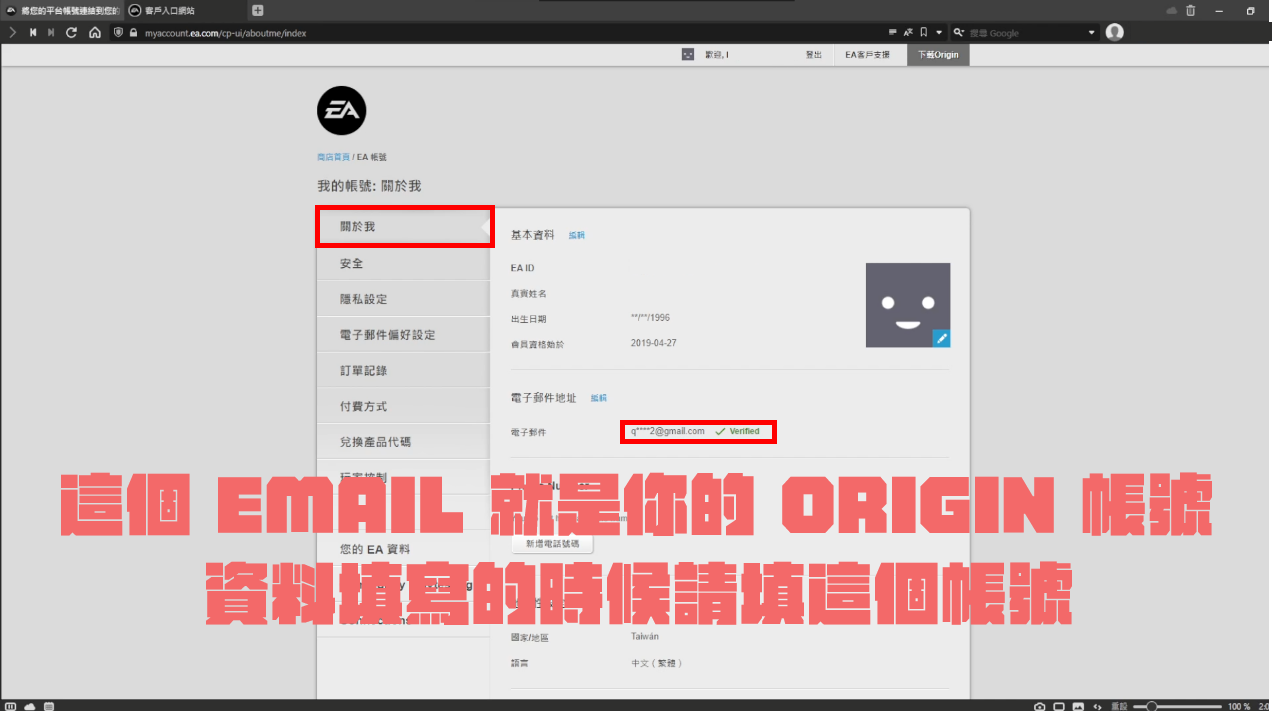Click the rewind button in browser toolbar
This screenshot has width=1272, height=711.
pyautogui.click(x=33, y=33)
